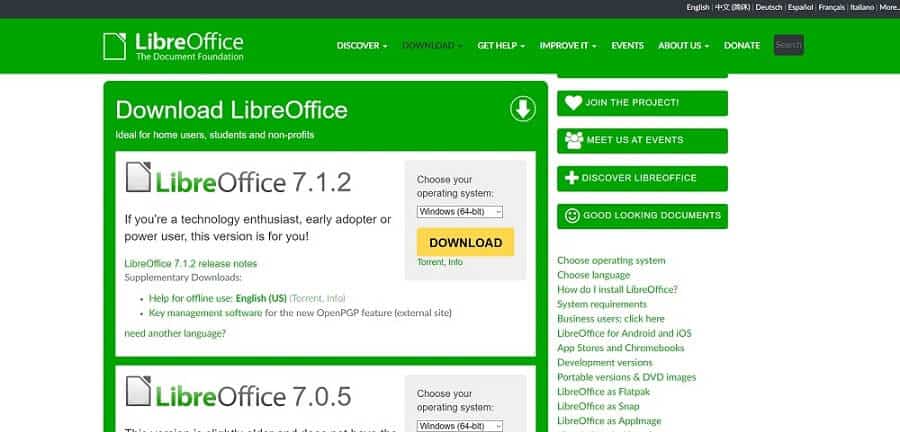This screenshot has height=432, width=900.
Task: Open the LibreOffice as AppImage link
Action: 609,421
